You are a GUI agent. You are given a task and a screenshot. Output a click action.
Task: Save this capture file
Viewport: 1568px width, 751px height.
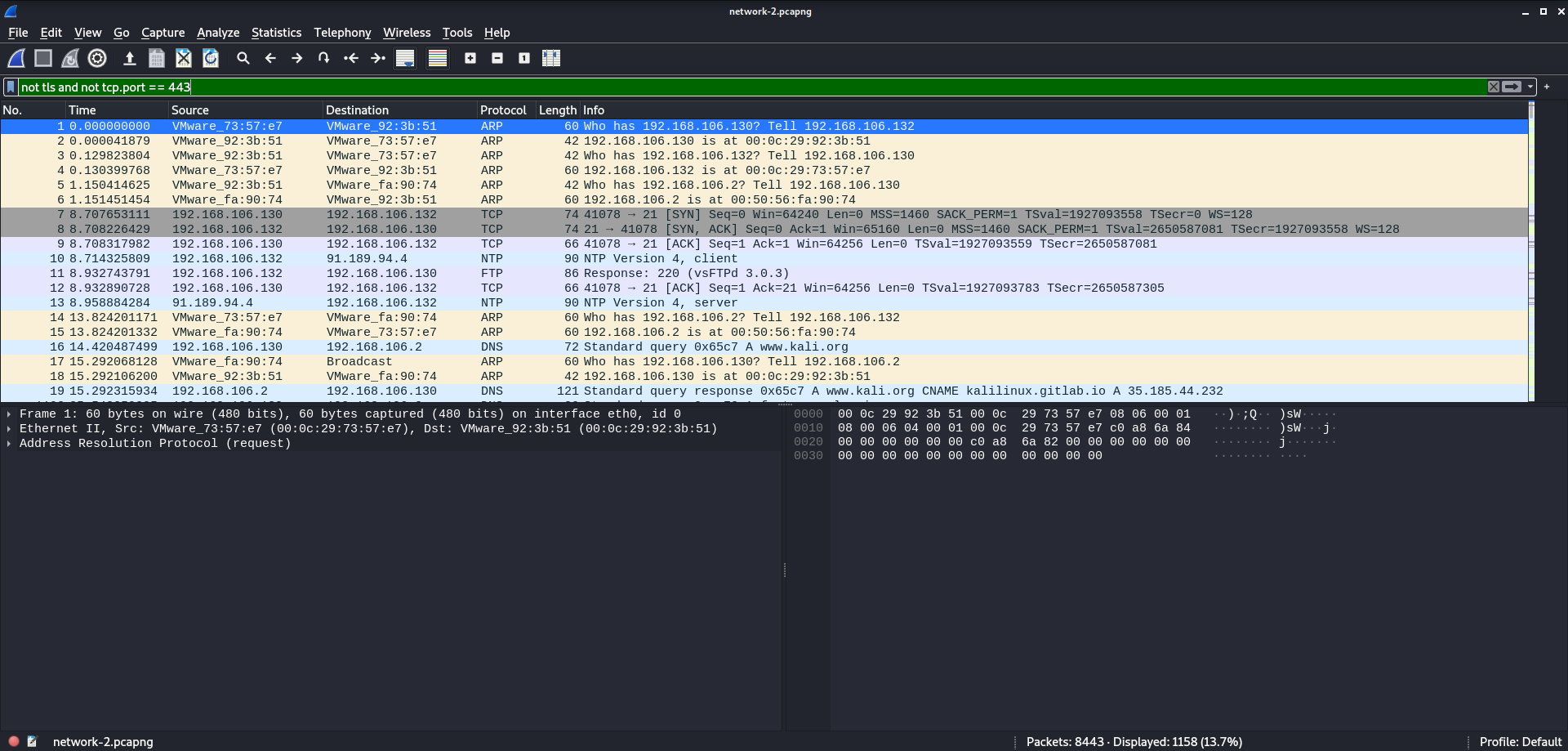click(157, 58)
